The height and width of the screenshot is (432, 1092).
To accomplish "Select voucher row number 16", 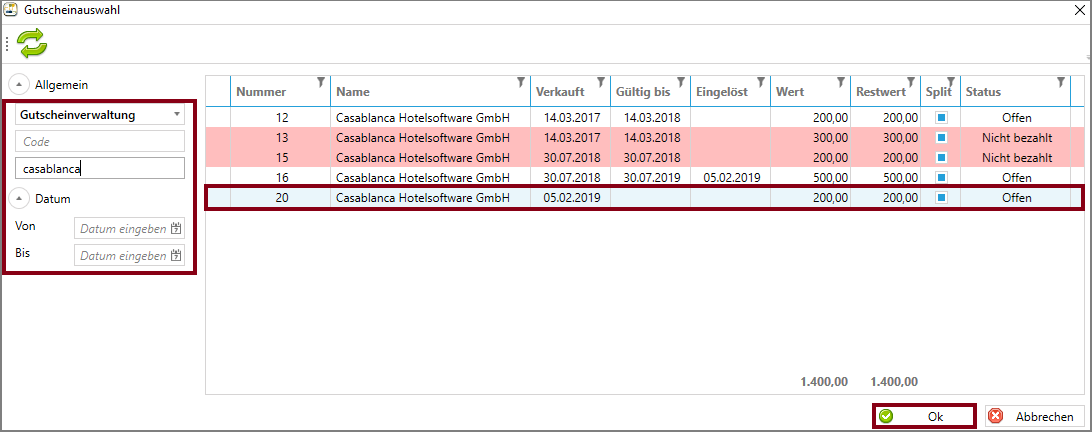I will (645, 178).
